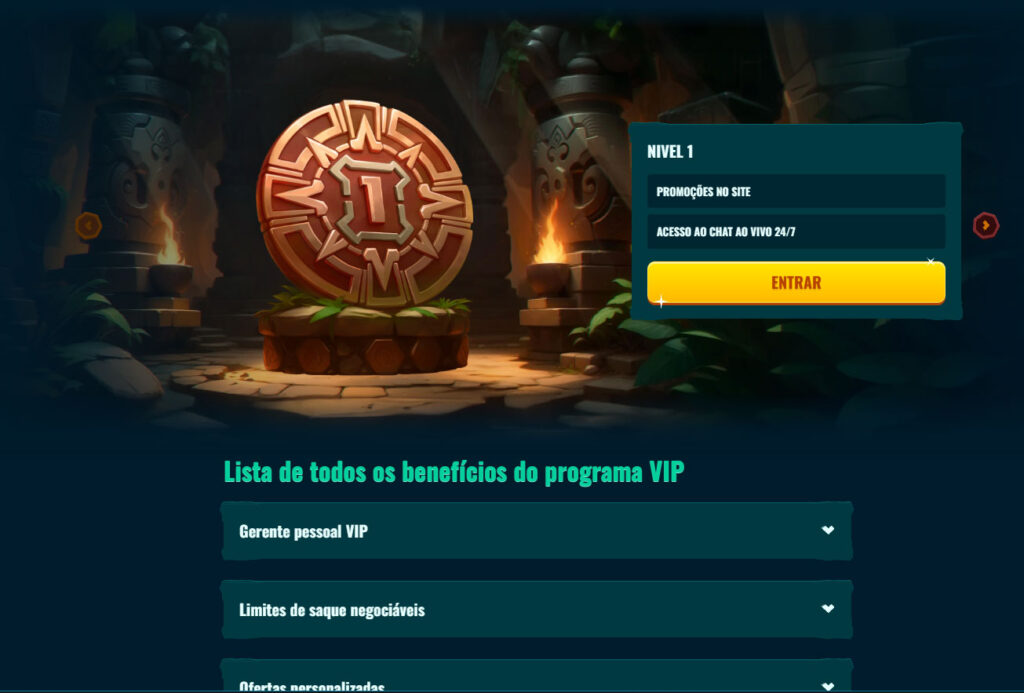Open Limites de saque negociáveis accordion label
This screenshot has height=693, width=1024.
(x=332, y=610)
